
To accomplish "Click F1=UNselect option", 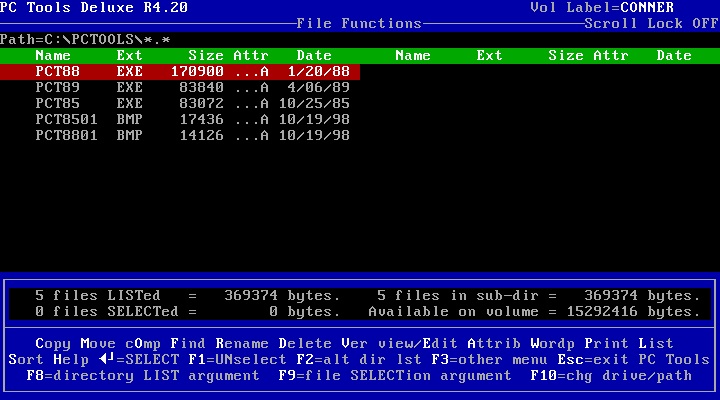I will tap(237, 359).
